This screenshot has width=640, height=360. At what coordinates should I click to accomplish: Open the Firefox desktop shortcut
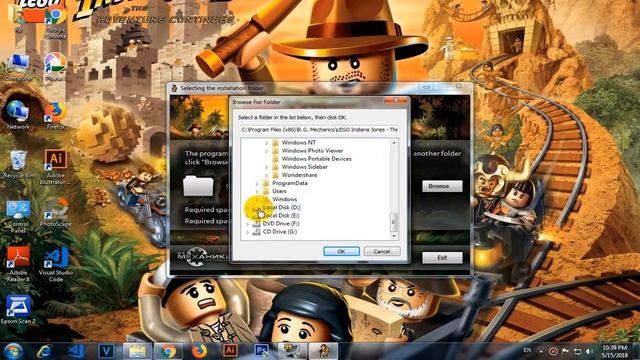click(x=56, y=116)
